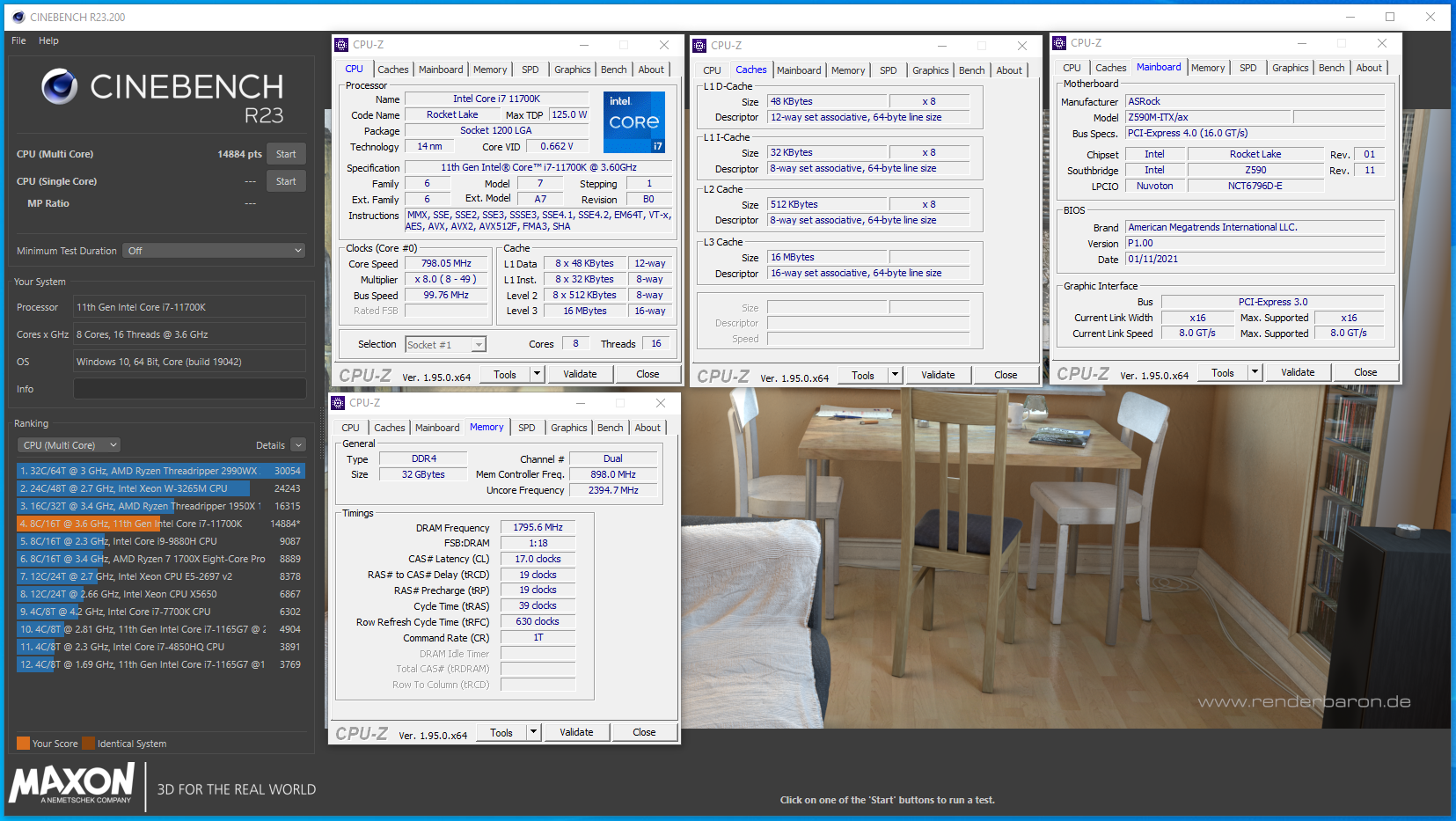Open Memory tab in the CPU-Z Caches window

[848, 70]
